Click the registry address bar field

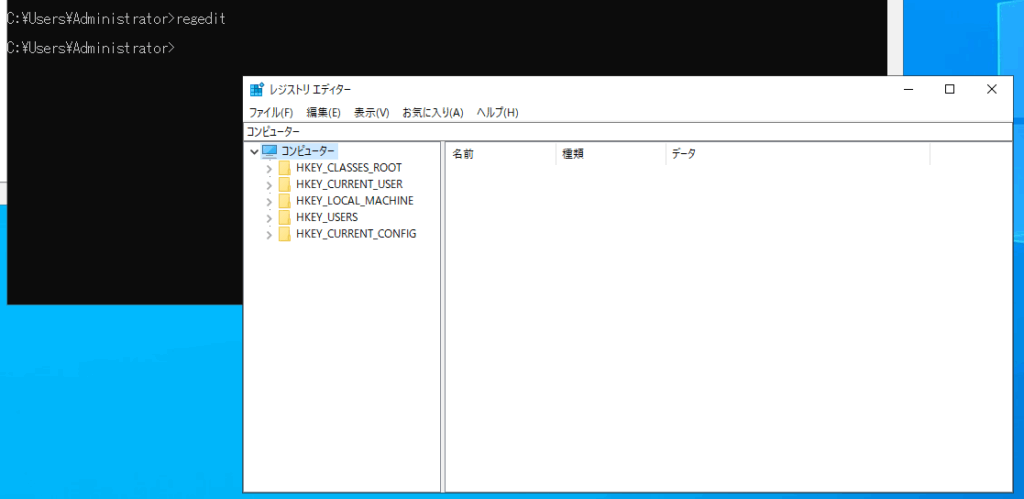click(x=628, y=132)
